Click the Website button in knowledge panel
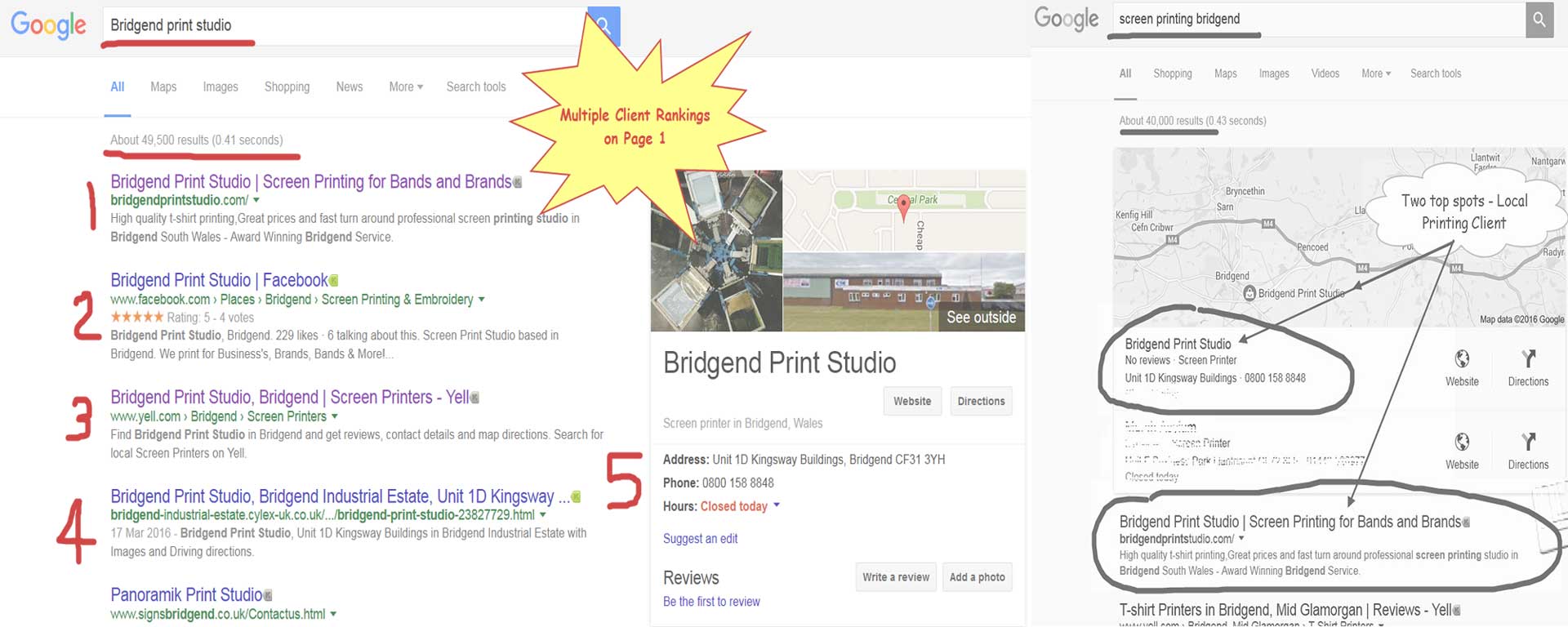The height and width of the screenshot is (627, 1568). 912,401
